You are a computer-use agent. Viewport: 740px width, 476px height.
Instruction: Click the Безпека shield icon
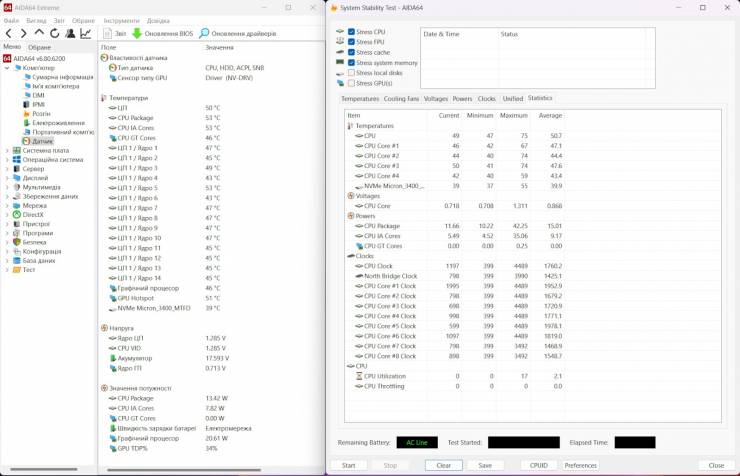(17, 242)
